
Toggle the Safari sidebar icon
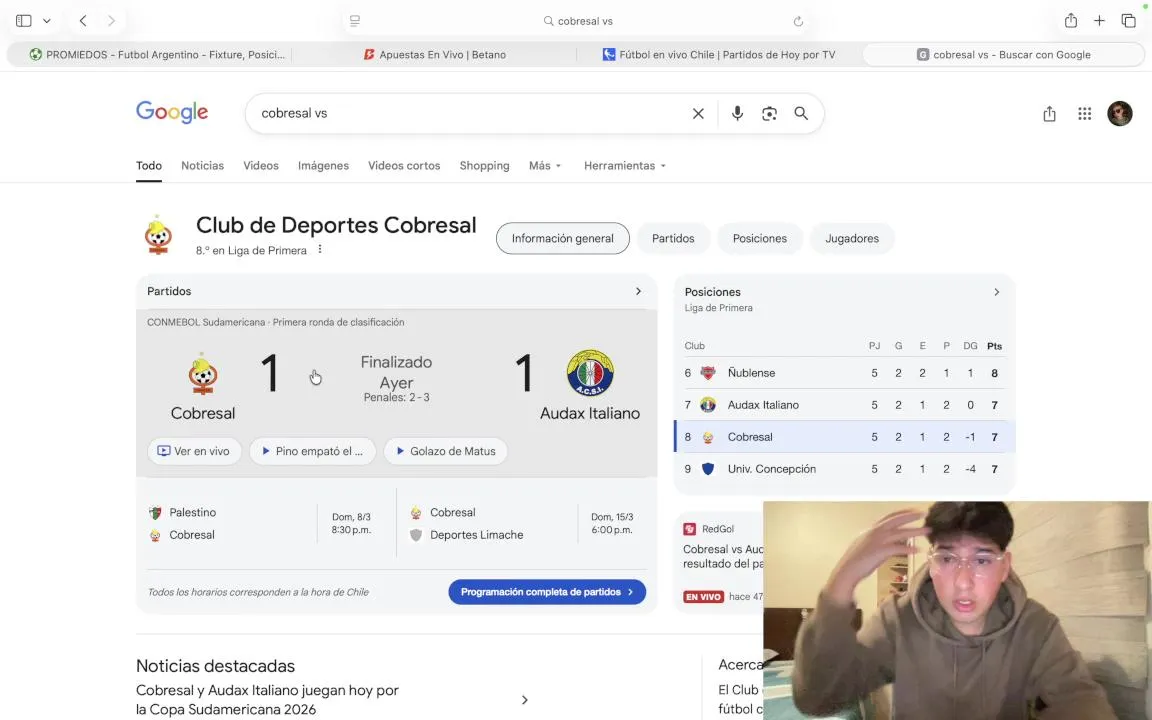[x=24, y=21]
